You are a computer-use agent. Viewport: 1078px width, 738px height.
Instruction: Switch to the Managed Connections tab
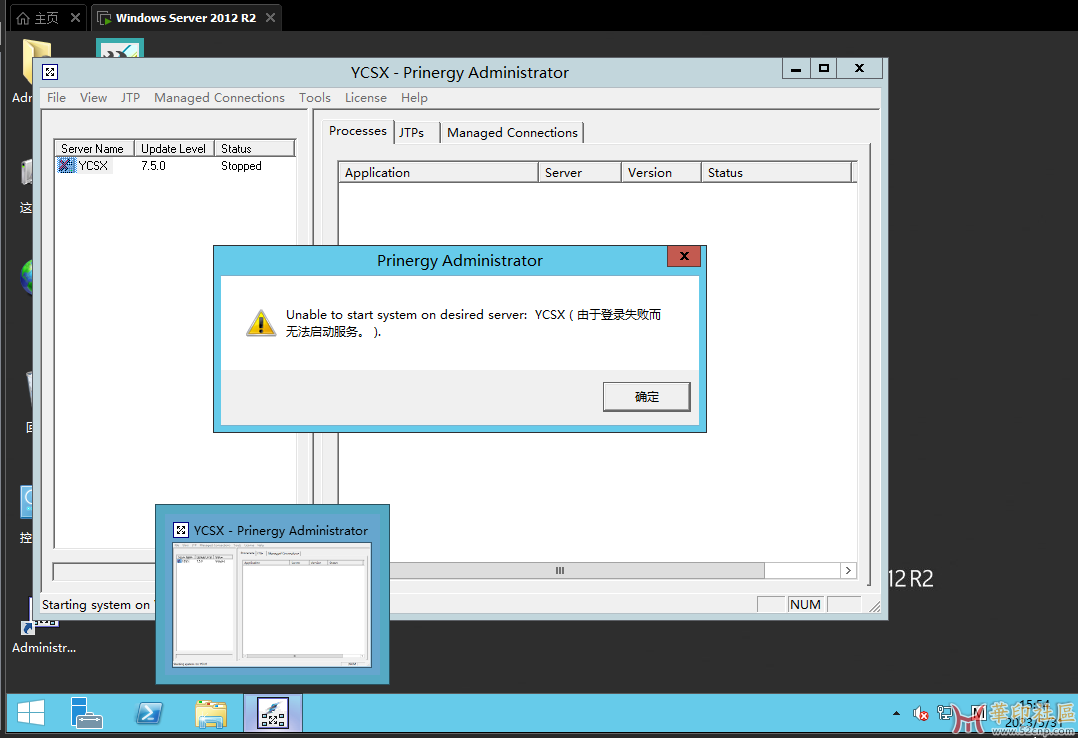click(x=512, y=133)
